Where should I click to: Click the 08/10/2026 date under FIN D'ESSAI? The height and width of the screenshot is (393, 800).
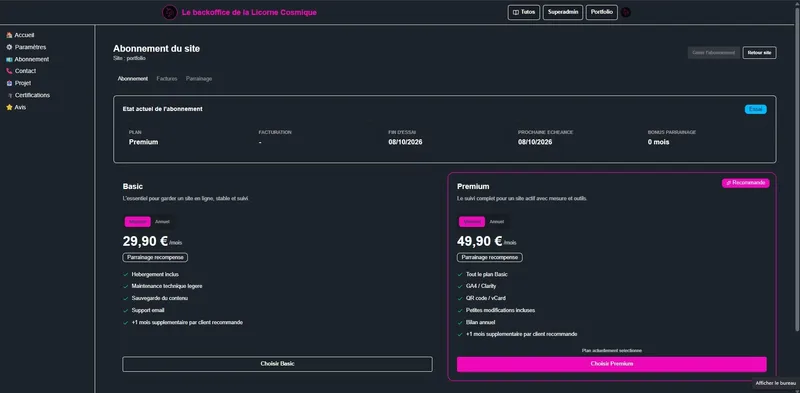(x=405, y=142)
